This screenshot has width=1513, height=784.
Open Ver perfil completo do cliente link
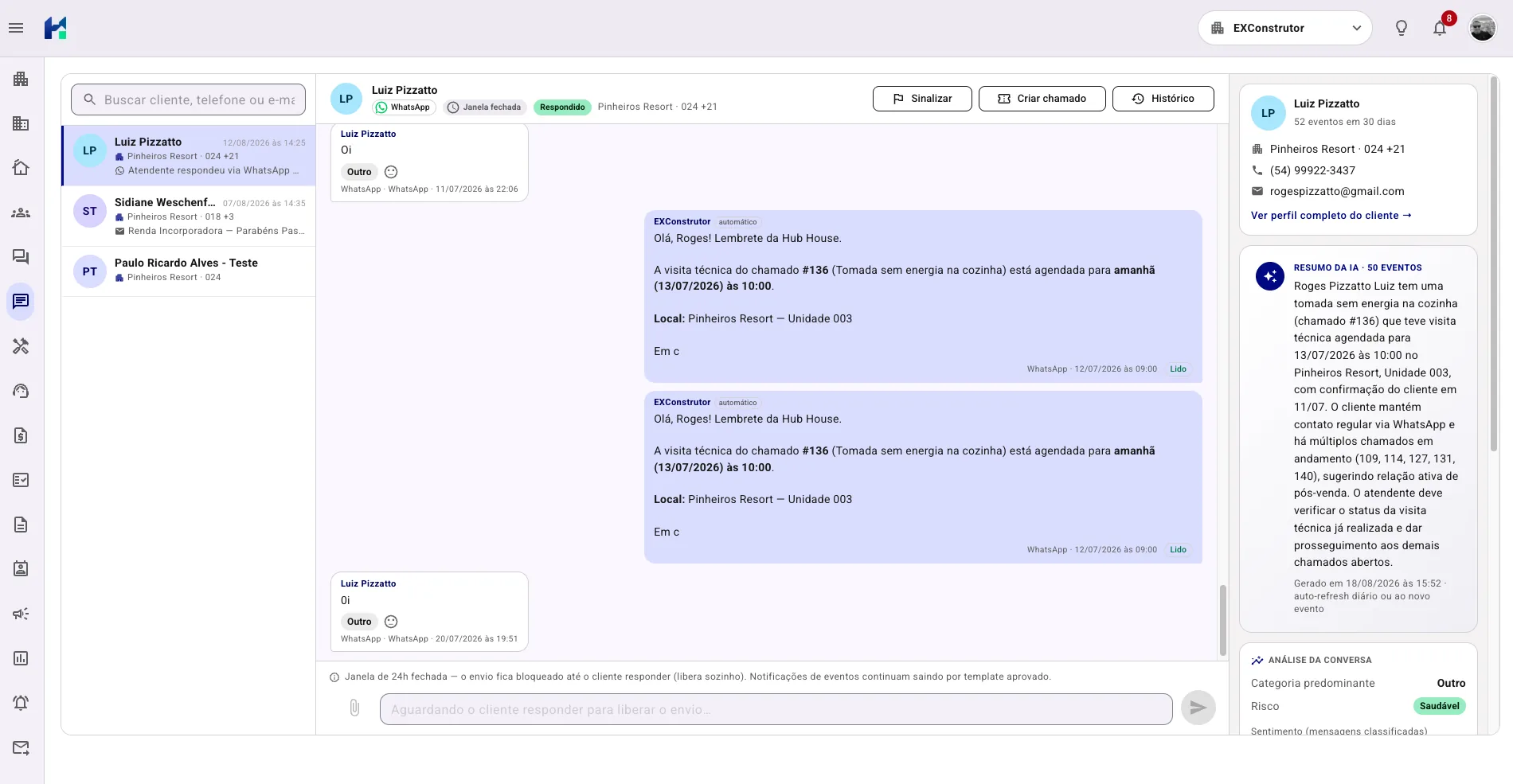point(1331,216)
